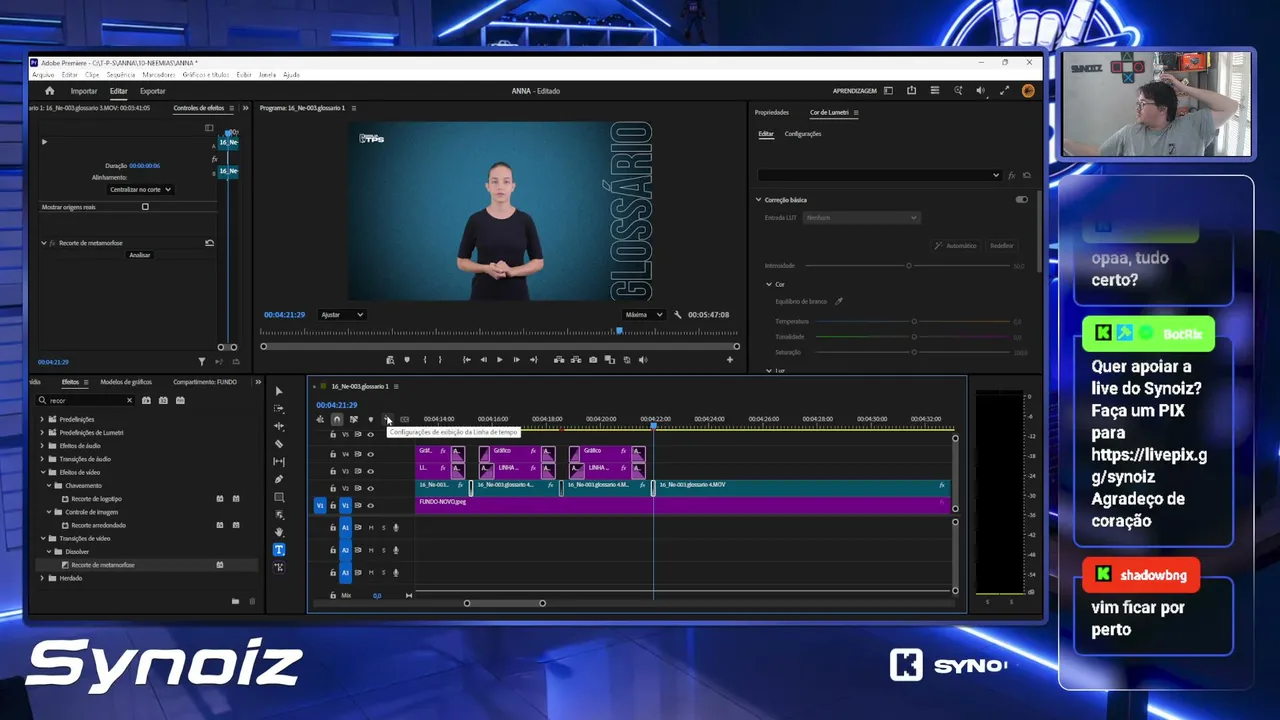1280x720 pixels.
Task: Mute audio track A1
Action: point(371,528)
